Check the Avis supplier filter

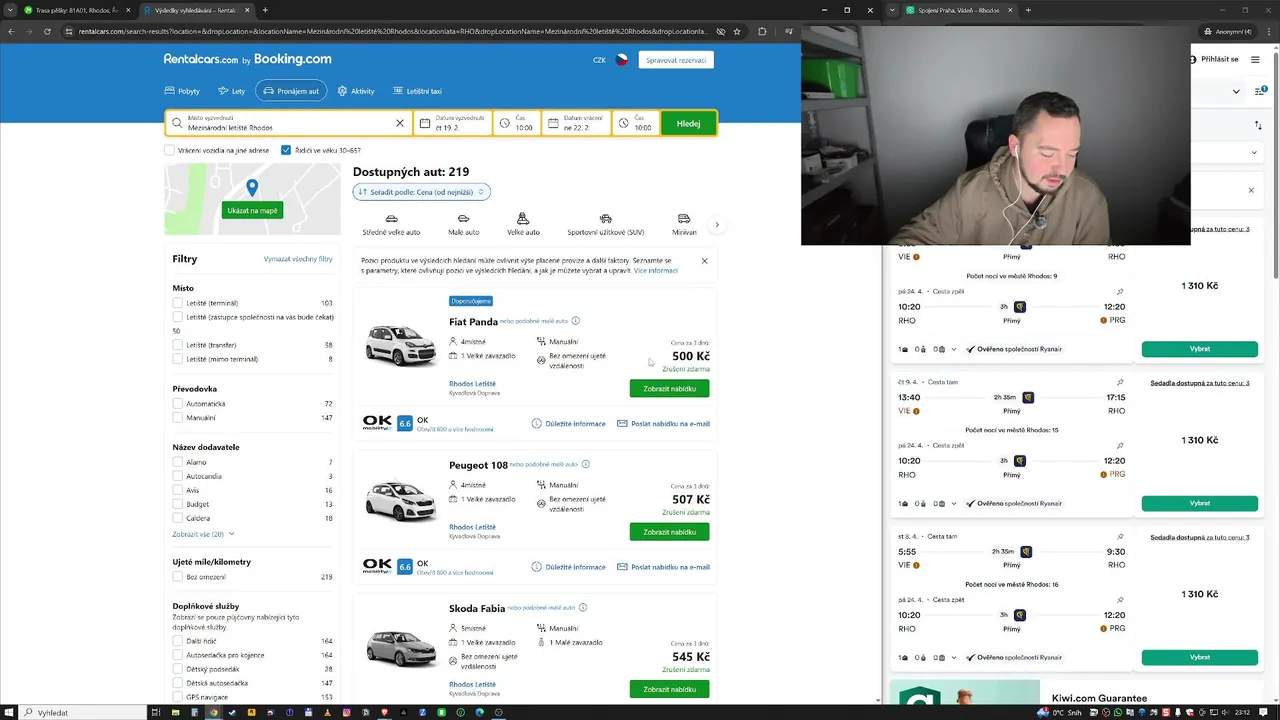(178, 490)
